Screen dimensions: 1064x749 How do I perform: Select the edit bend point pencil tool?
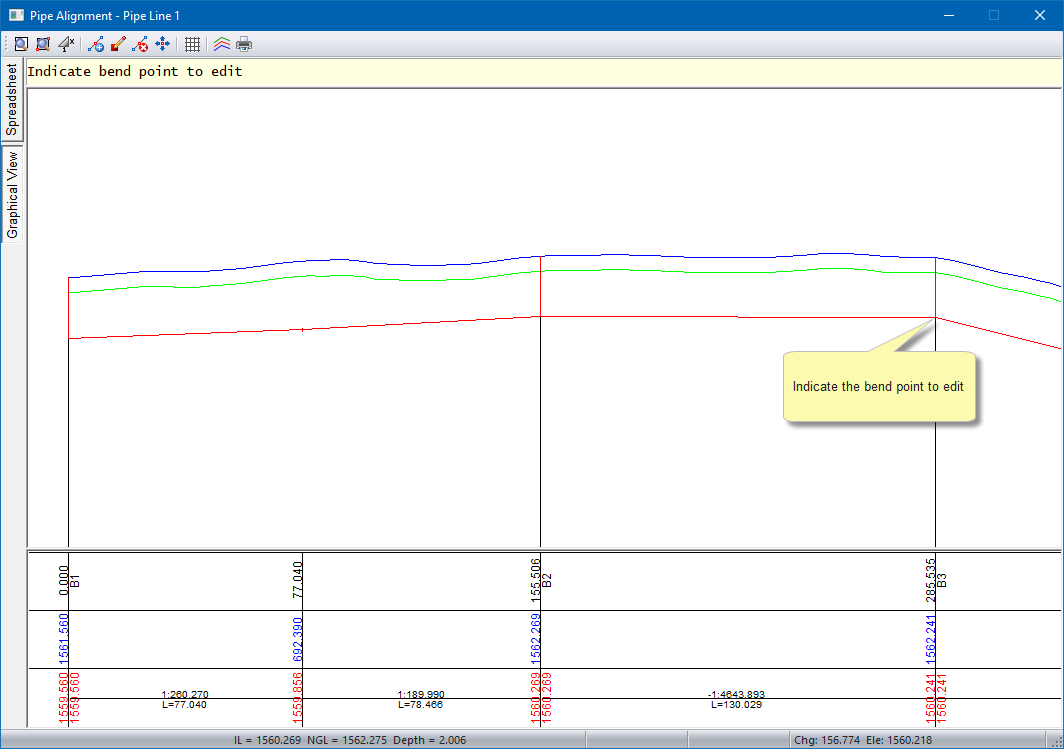pyautogui.click(x=118, y=44)
